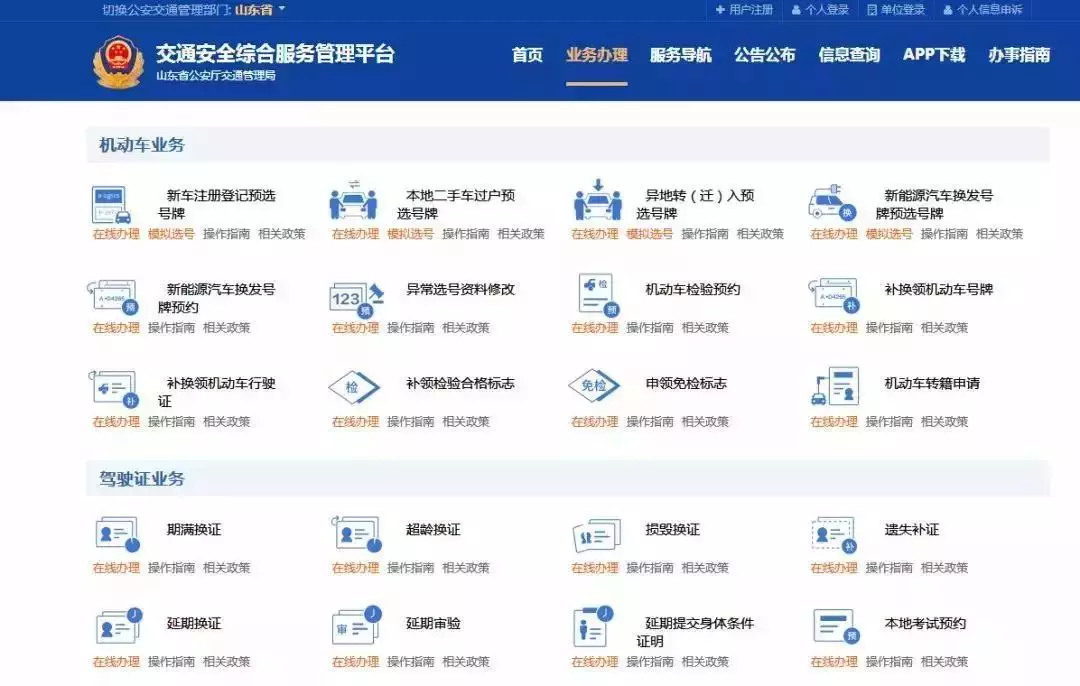Click the 用户注册 link in top bar
The image size is (1080, 686).
745,10
